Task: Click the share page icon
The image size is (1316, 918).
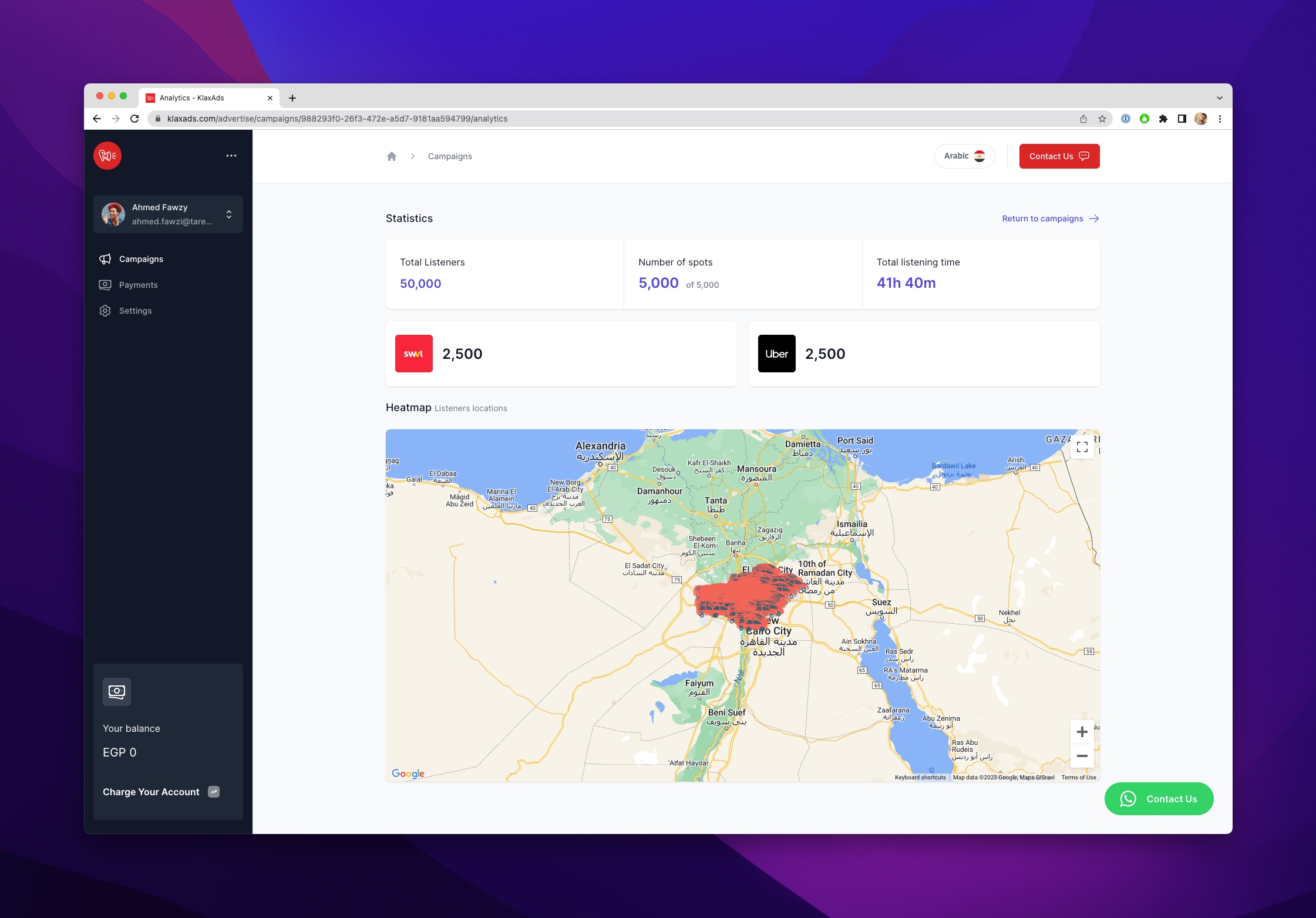Action: (1083, 119)
